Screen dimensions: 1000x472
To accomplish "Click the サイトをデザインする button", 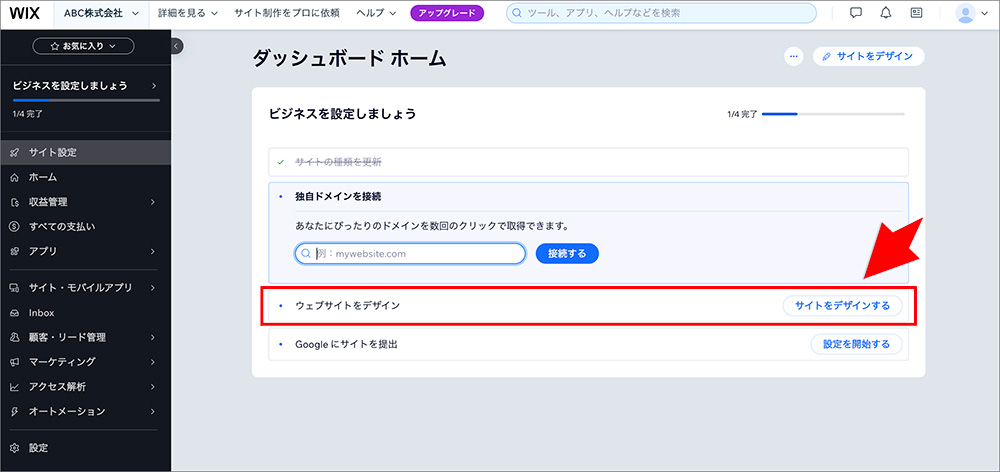I will click(842, 306).
